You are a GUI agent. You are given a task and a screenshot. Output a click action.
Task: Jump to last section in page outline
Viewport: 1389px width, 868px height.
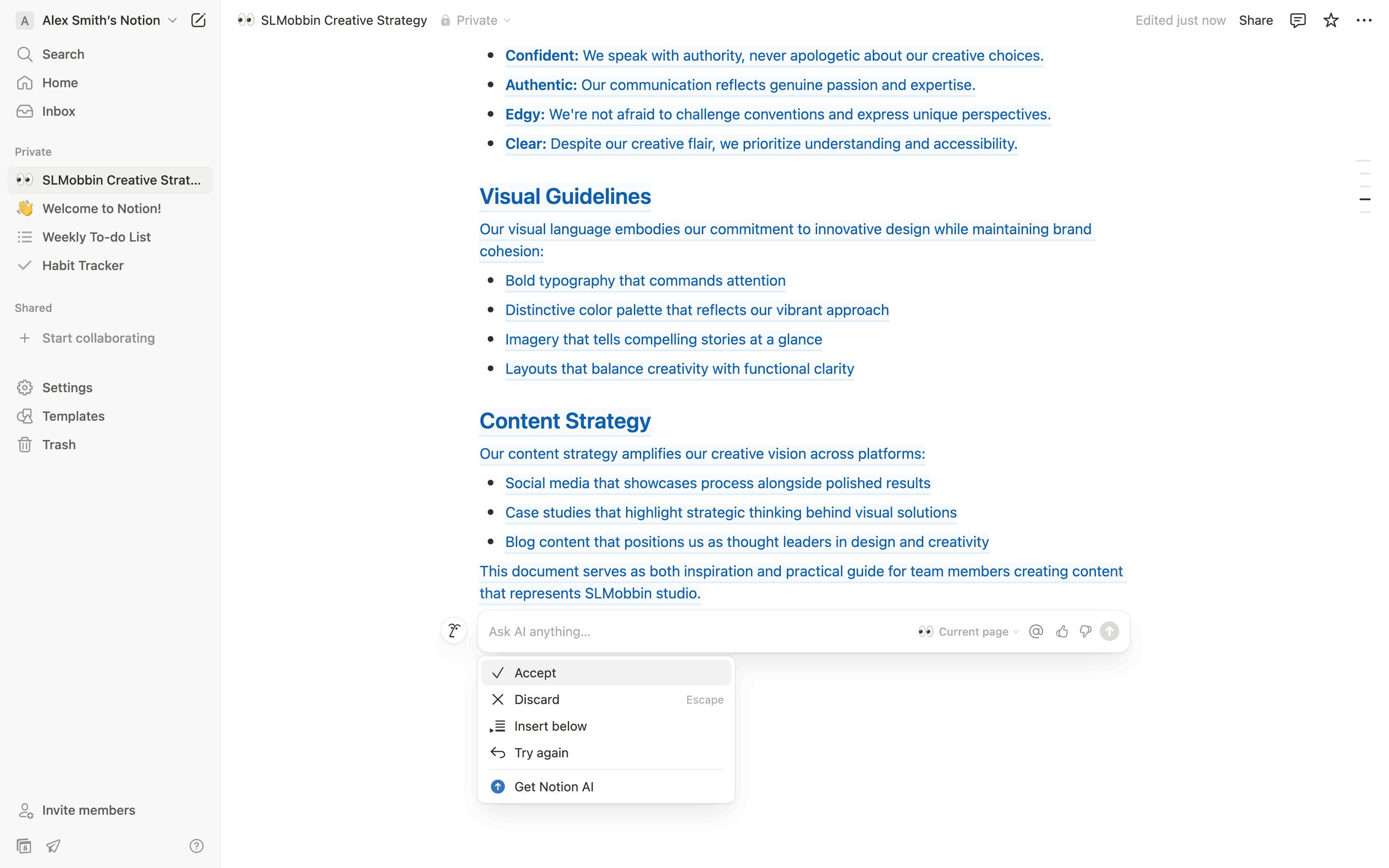coord(1365,212)
